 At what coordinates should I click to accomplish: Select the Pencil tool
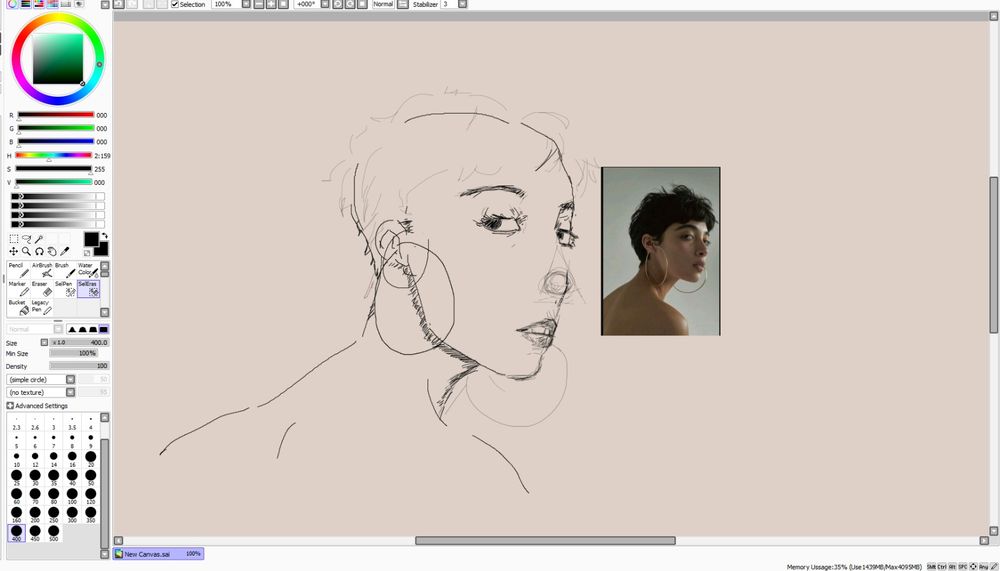pyautogui.click(x=19, y=270)
